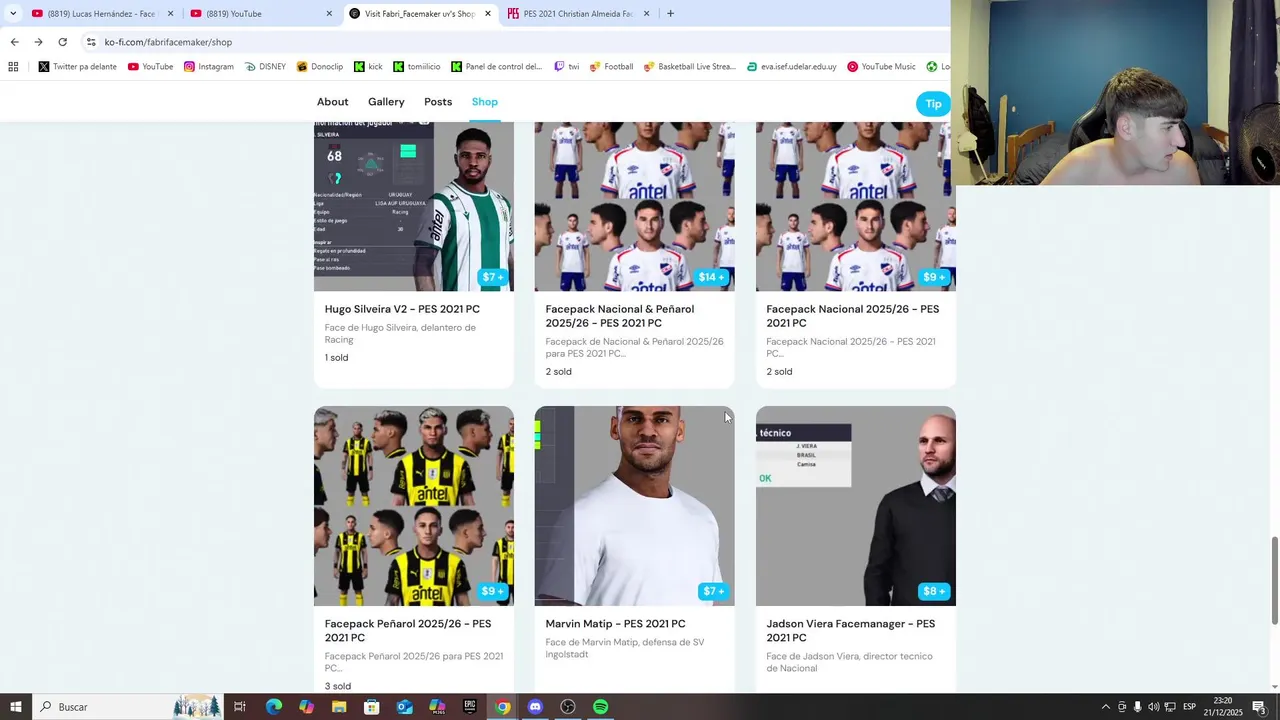Open the Football bookmark
Viewport: 1280px width, 720px height.
[x=611, y=67]
